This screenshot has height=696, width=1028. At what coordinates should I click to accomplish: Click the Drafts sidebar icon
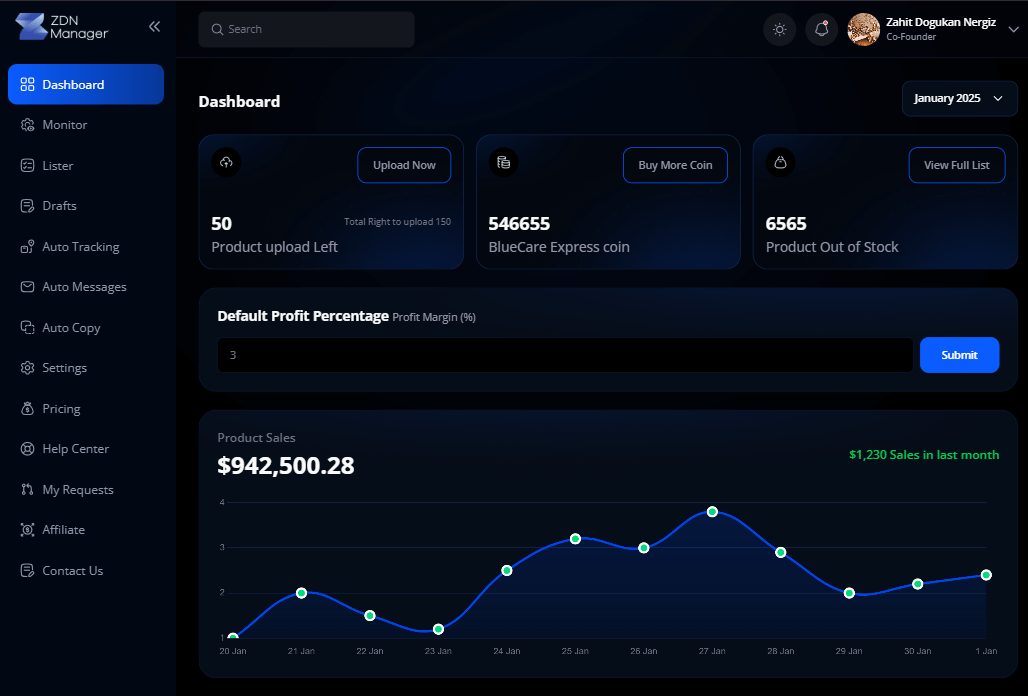pos(28,206)
